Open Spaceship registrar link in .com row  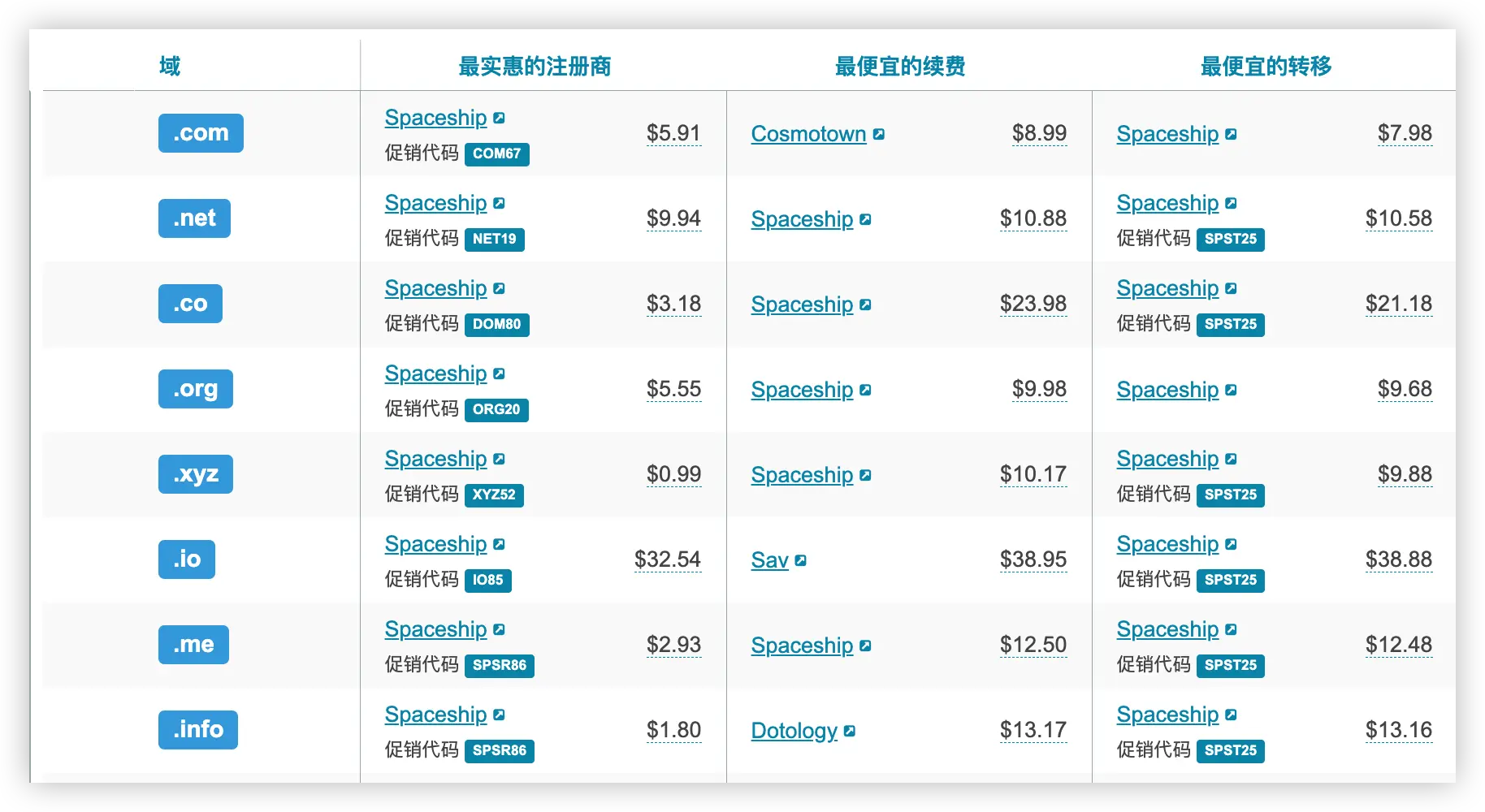[435, 118]
